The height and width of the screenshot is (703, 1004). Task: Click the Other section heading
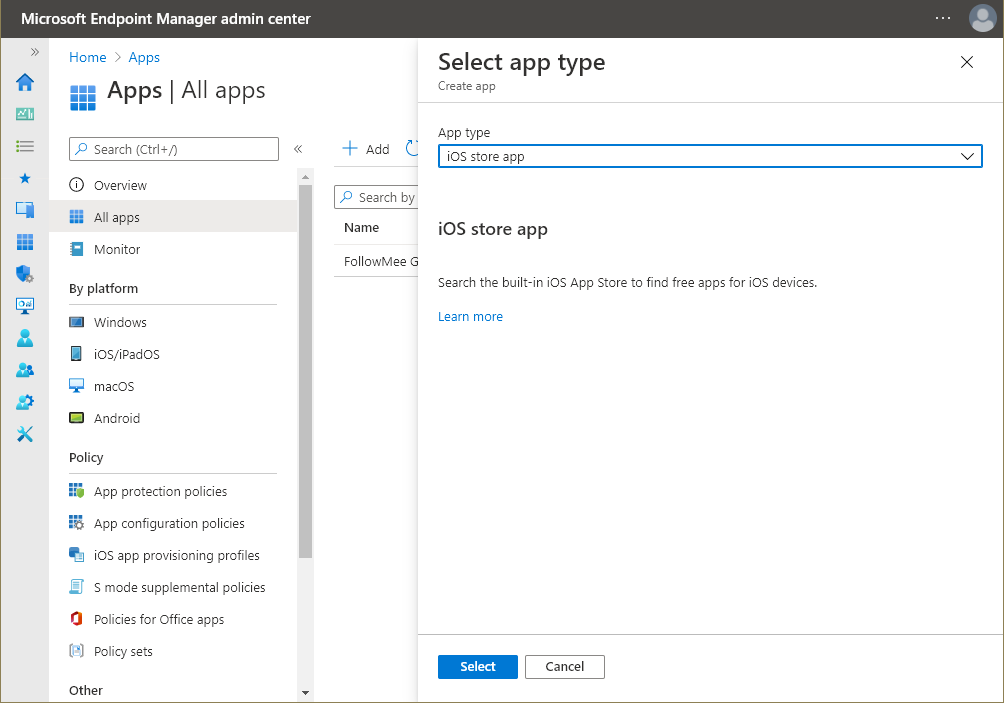tap(86, 690)
